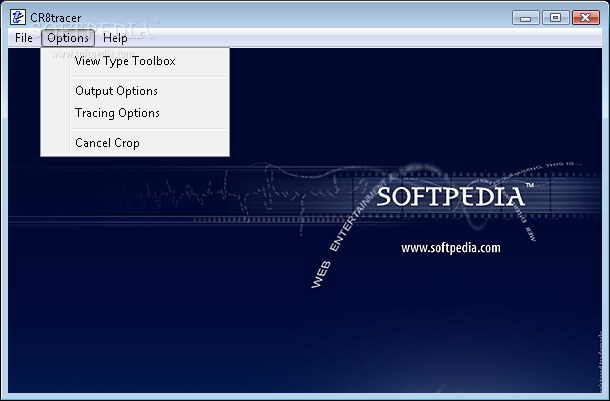
Task: Select Output Options menu entry
Action: (135, 91)
